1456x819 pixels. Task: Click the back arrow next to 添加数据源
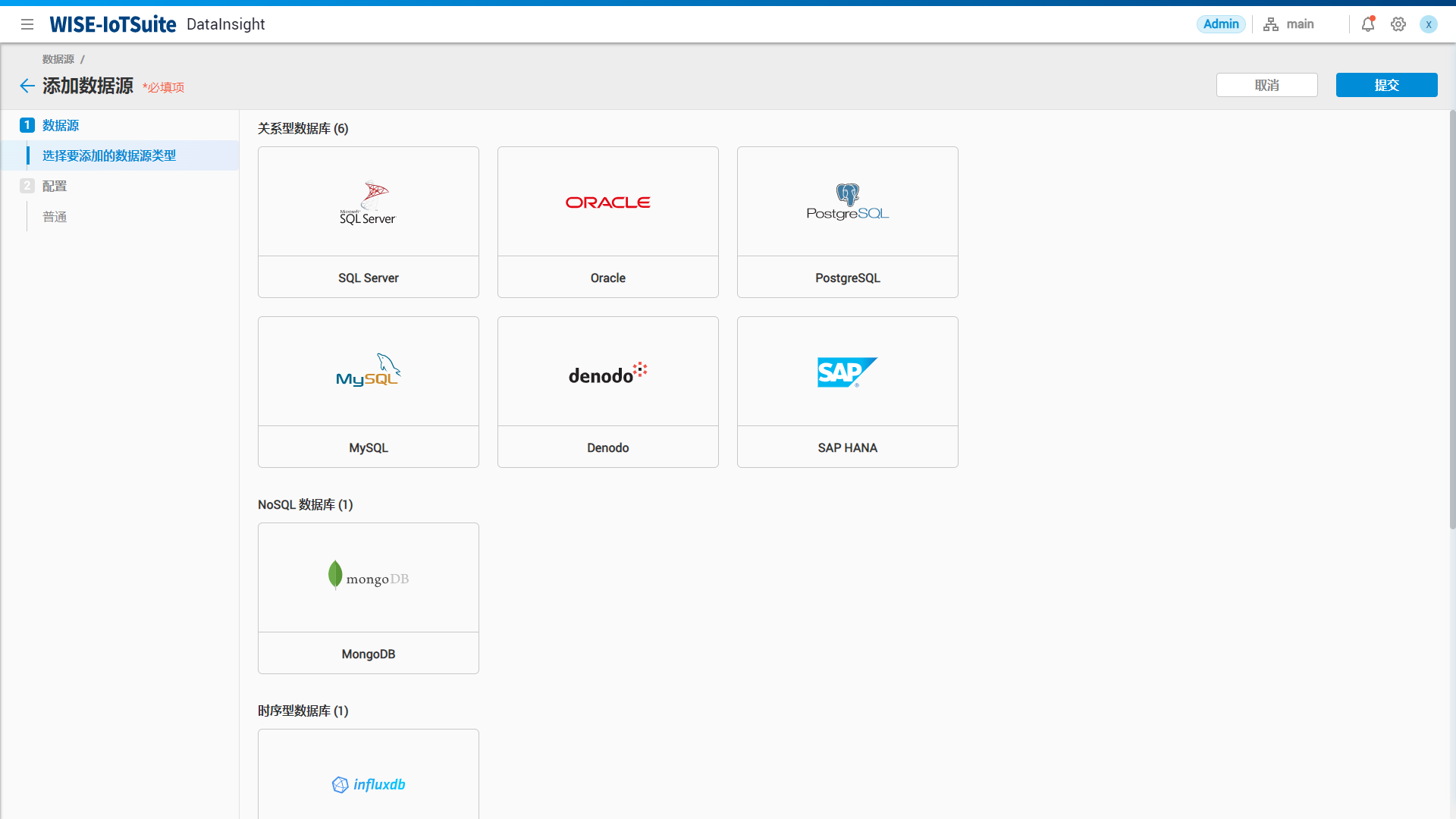[x=27, y=86]
